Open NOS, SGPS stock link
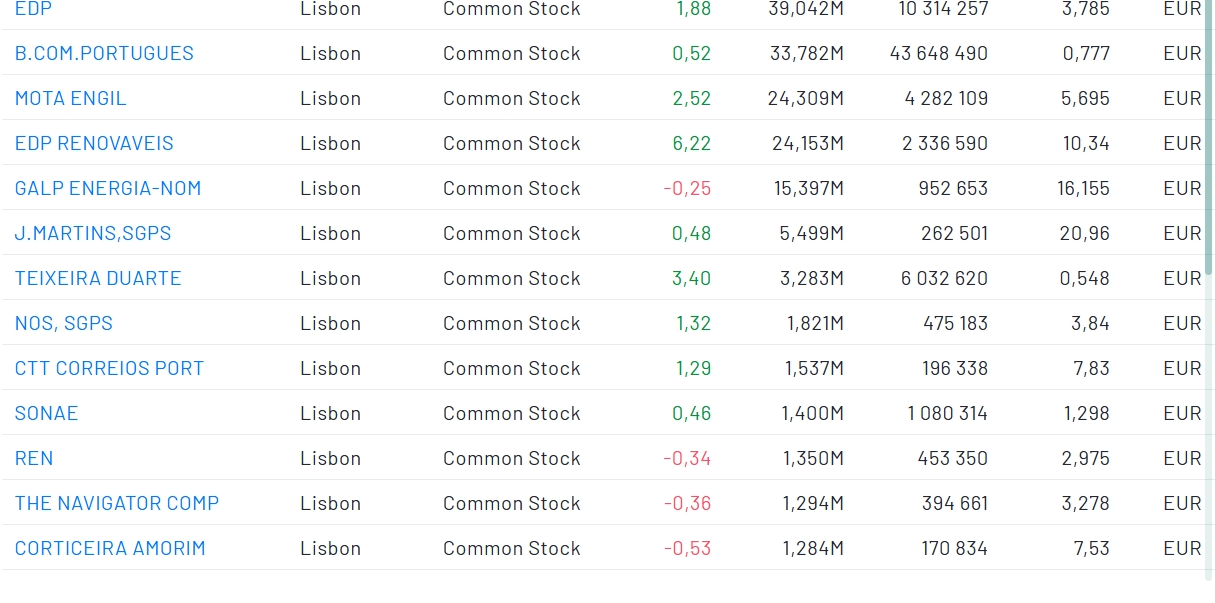This screenshot has width=1215, height=603. coord(64,323)
